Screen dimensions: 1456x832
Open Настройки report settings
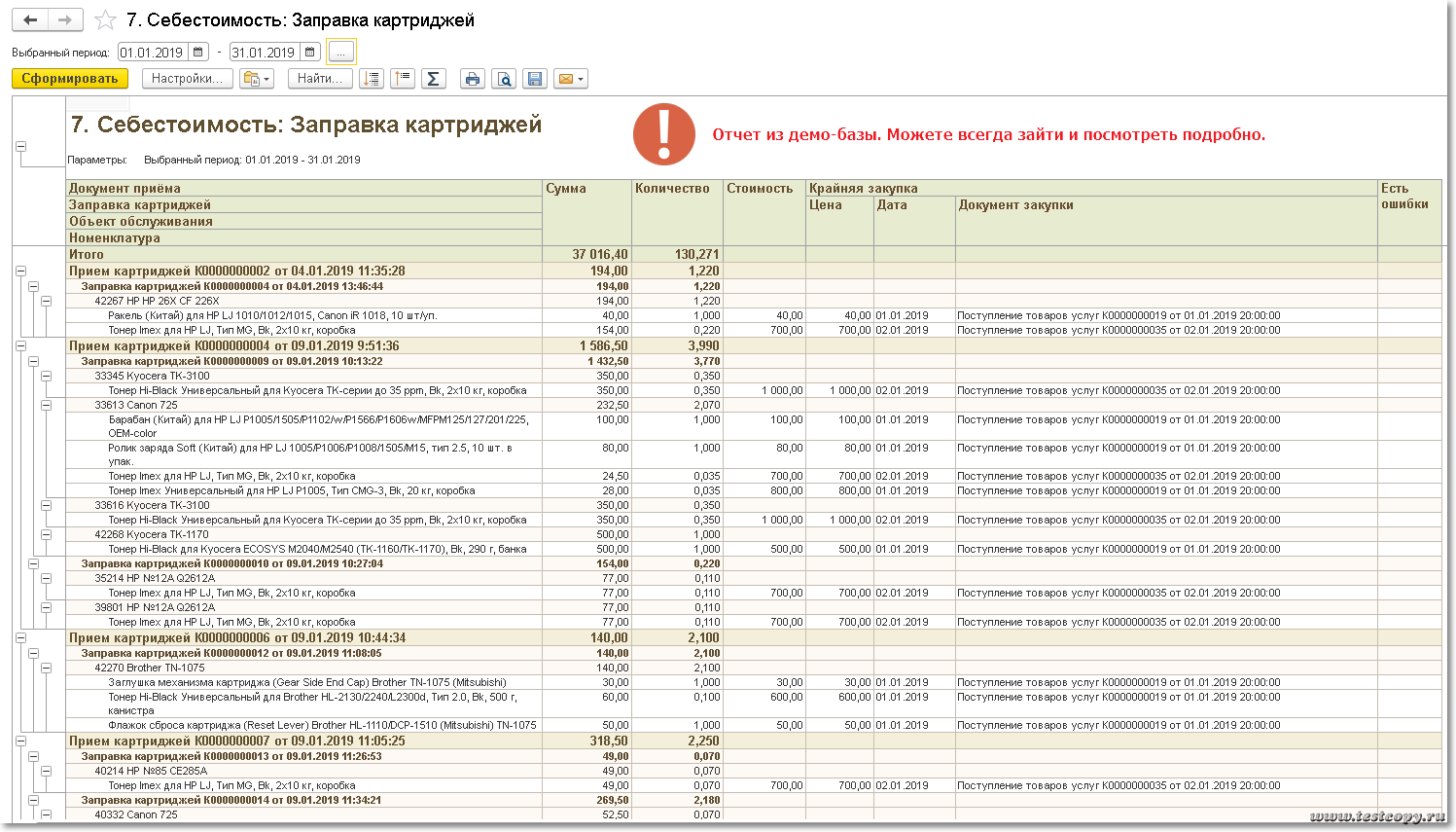point(187,79)
